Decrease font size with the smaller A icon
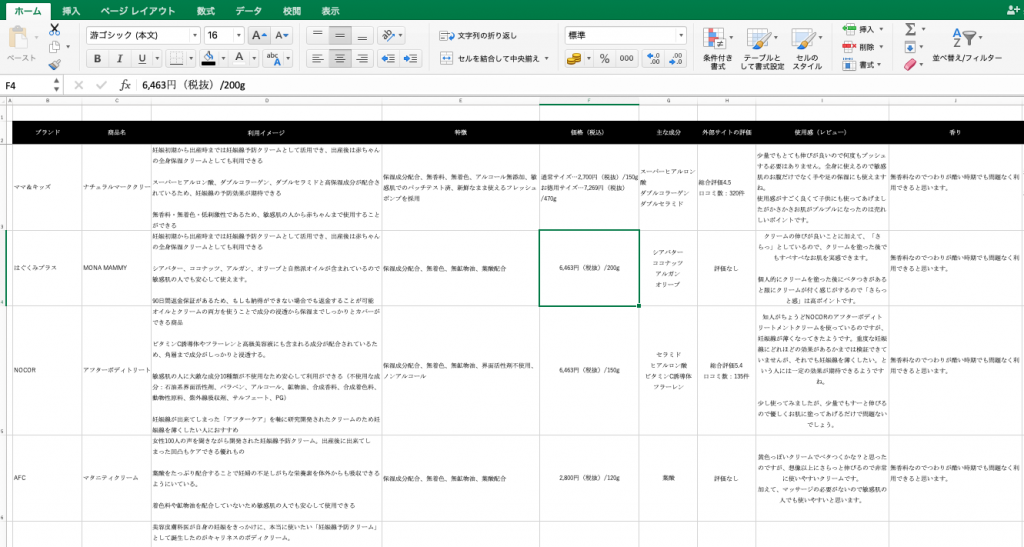 tap(281, 35)
